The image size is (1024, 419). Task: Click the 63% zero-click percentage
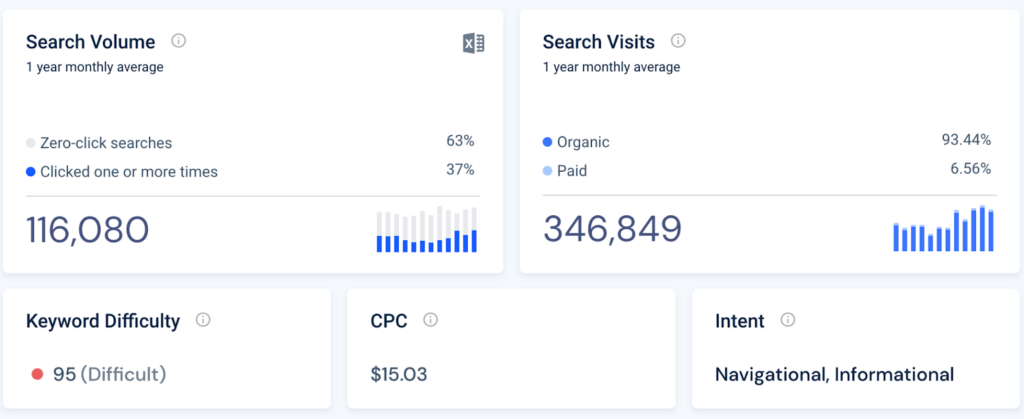(460, 141)
